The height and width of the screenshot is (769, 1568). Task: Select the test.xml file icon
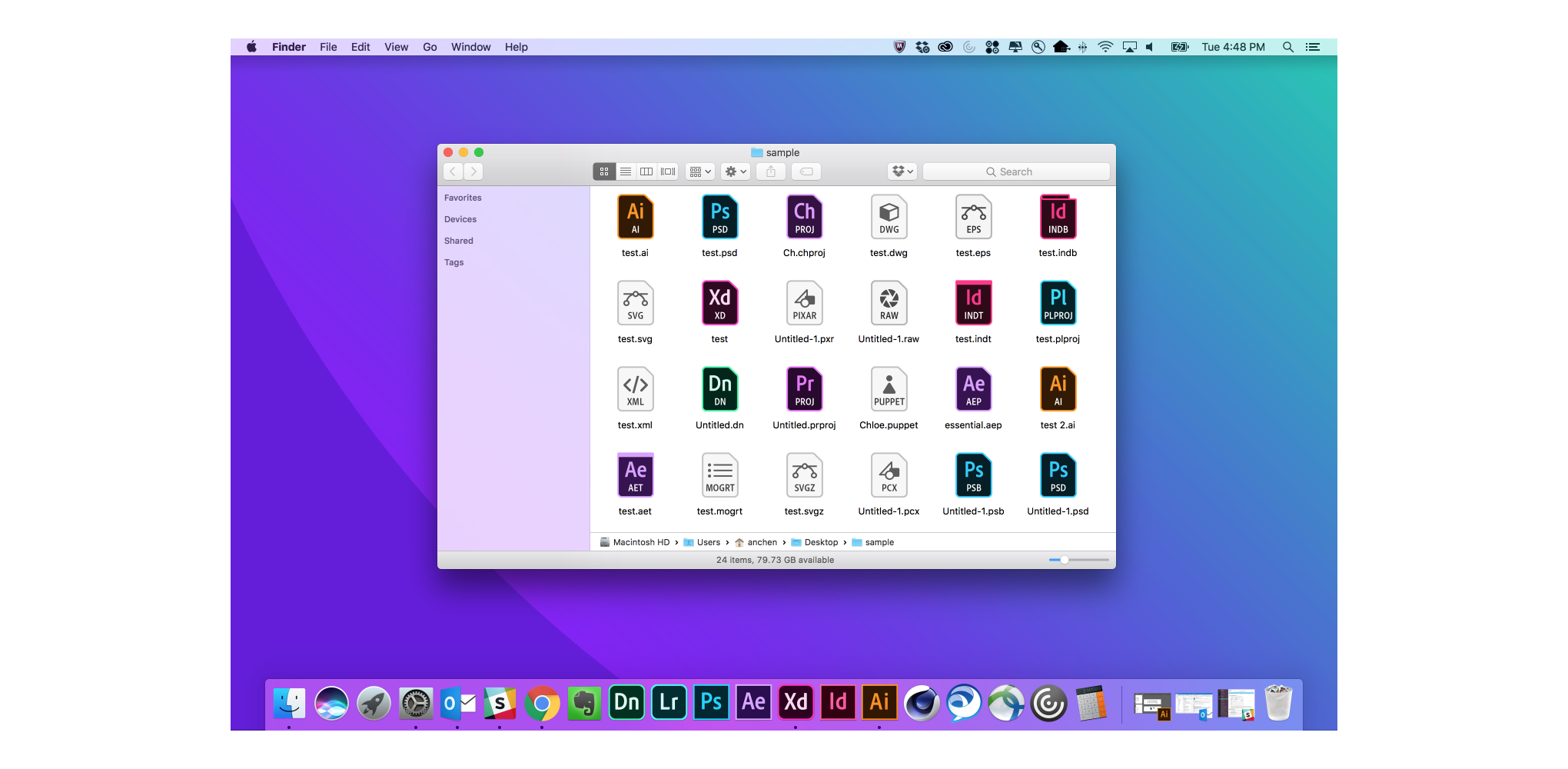[x=635, y=389]
